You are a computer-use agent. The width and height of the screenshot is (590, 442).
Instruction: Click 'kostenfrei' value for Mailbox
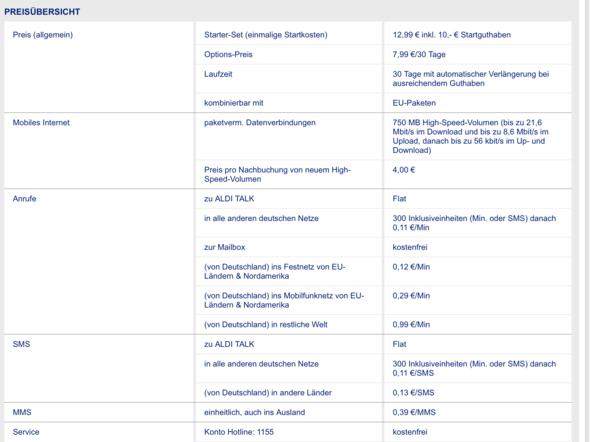pyautogui.click(x=410, y=248)
